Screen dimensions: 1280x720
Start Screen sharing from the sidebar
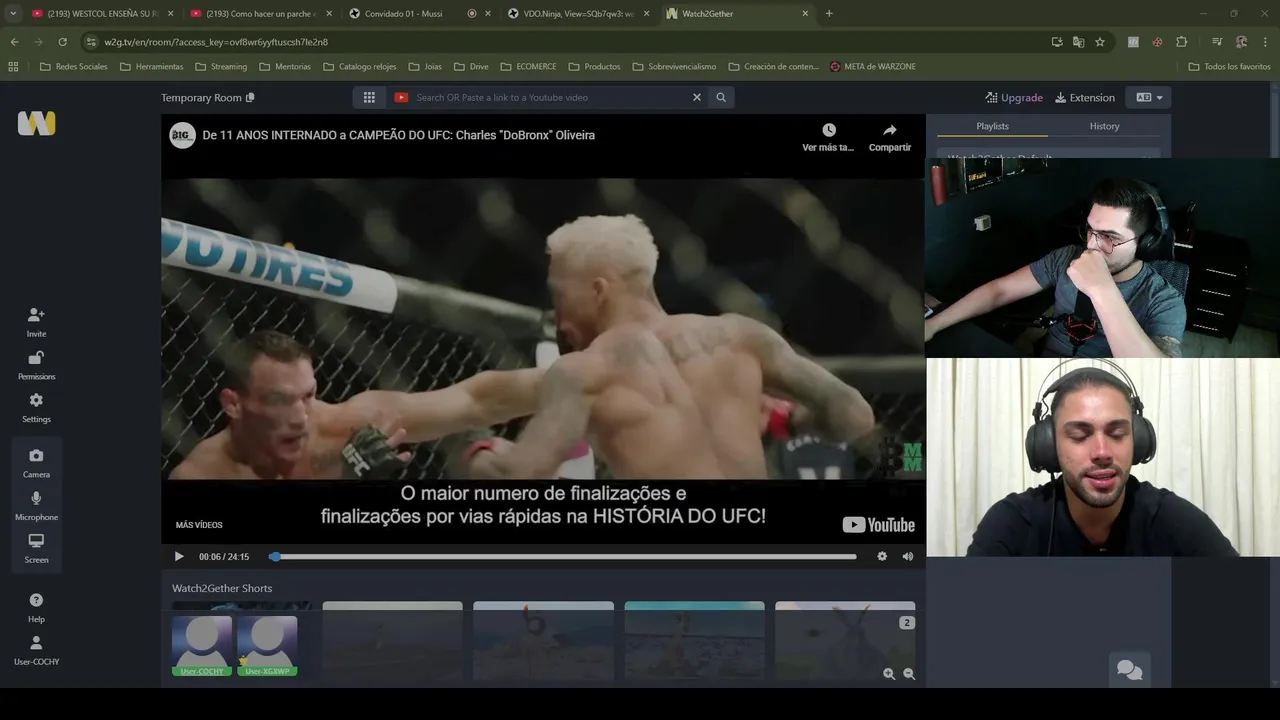pyautogui.click(x=36, y=548)
